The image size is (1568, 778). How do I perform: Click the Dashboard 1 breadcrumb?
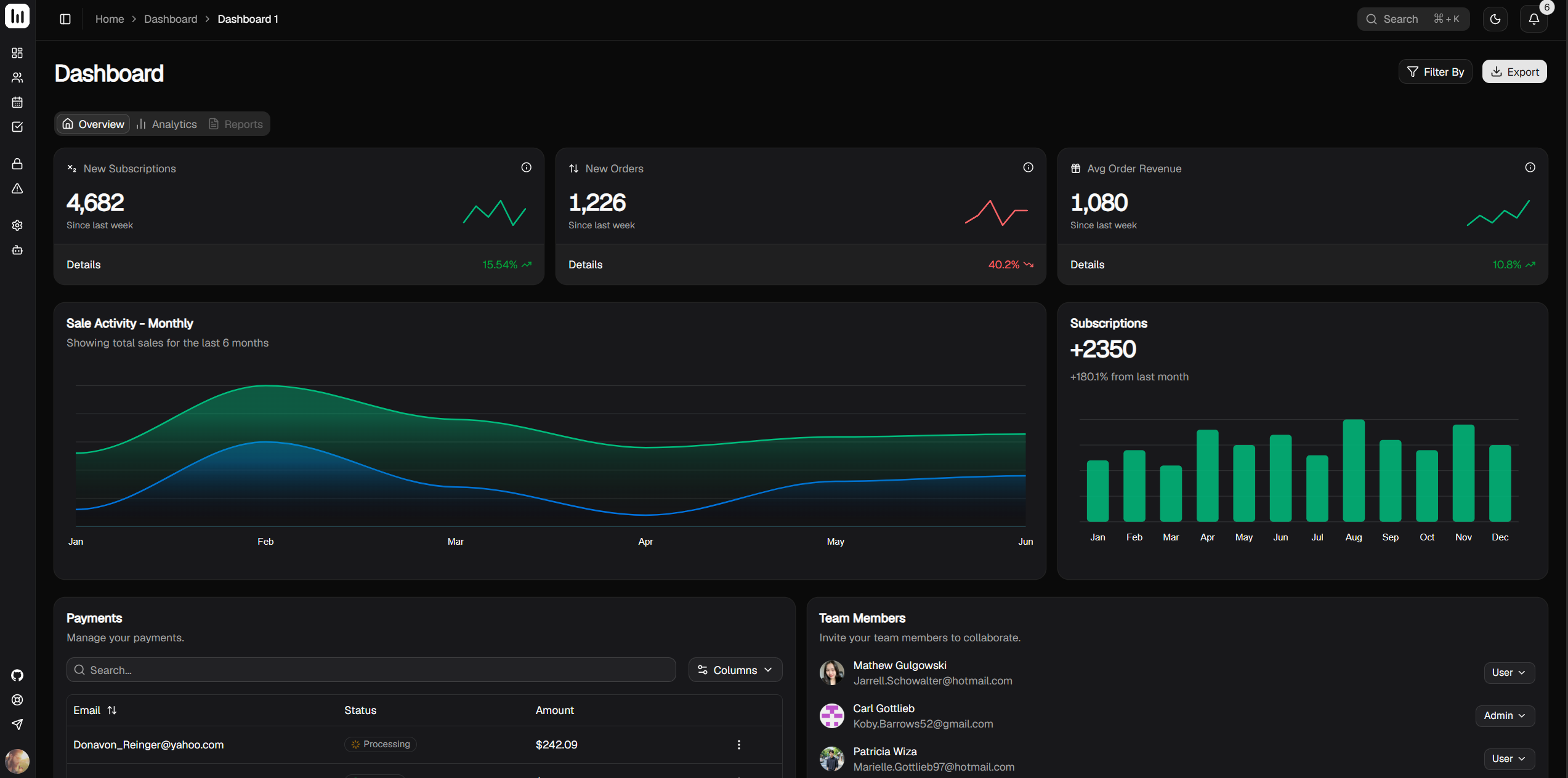248,19
